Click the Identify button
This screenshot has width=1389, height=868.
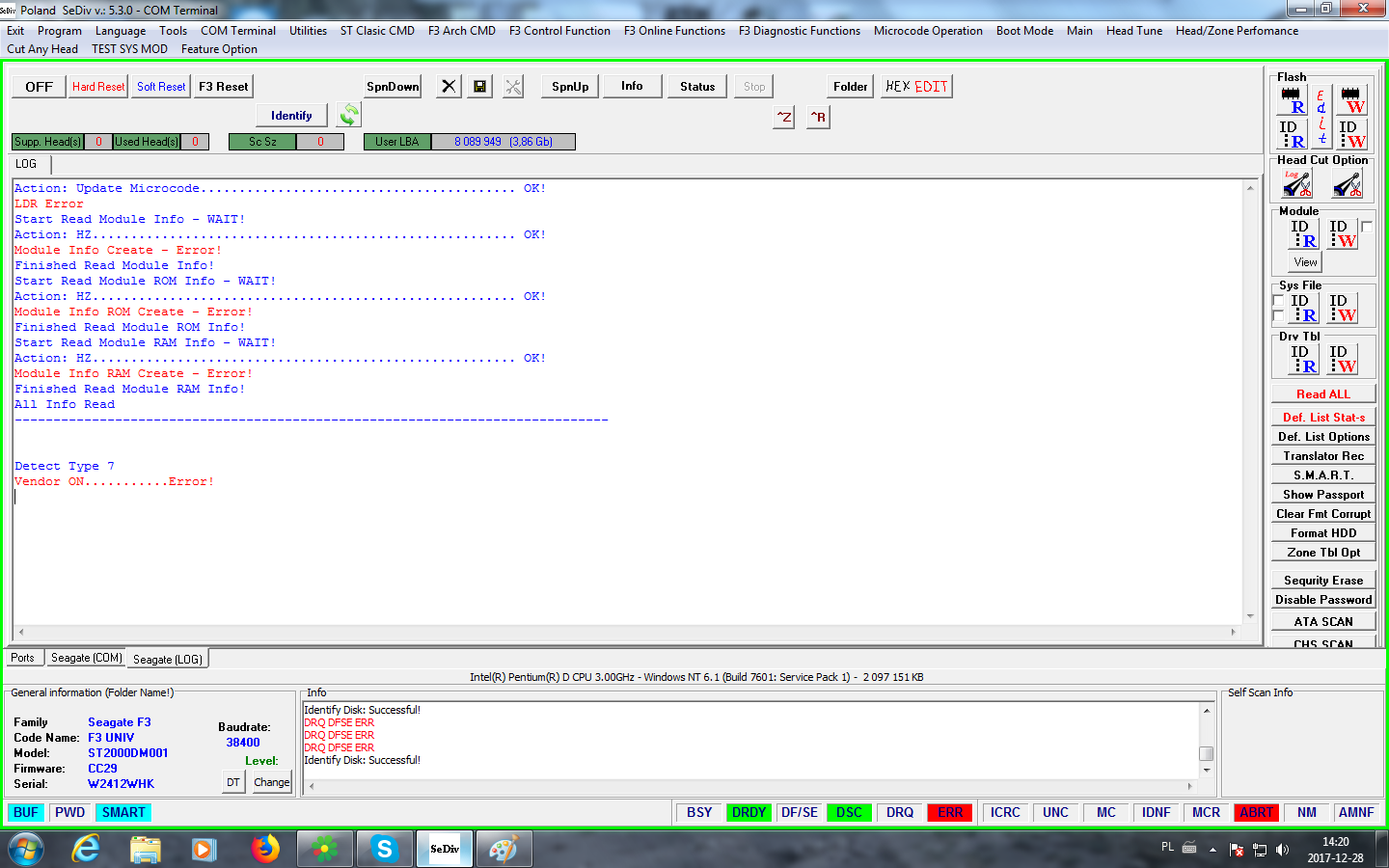point(291,116)
